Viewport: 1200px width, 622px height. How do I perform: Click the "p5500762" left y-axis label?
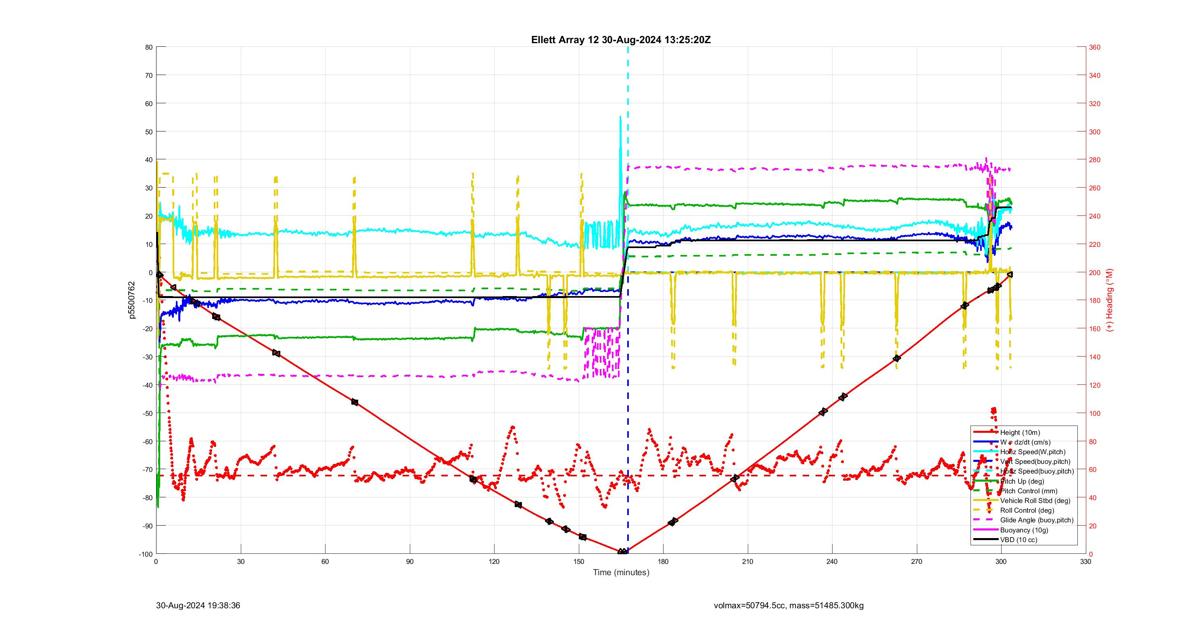(131, 301)
